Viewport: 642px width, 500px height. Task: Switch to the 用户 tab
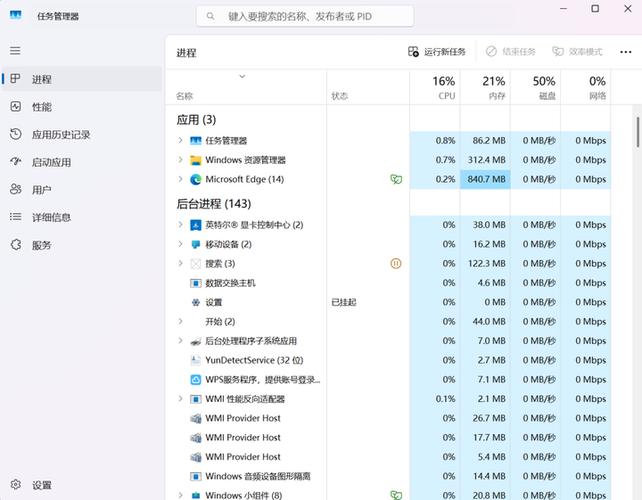click(81, 189)
